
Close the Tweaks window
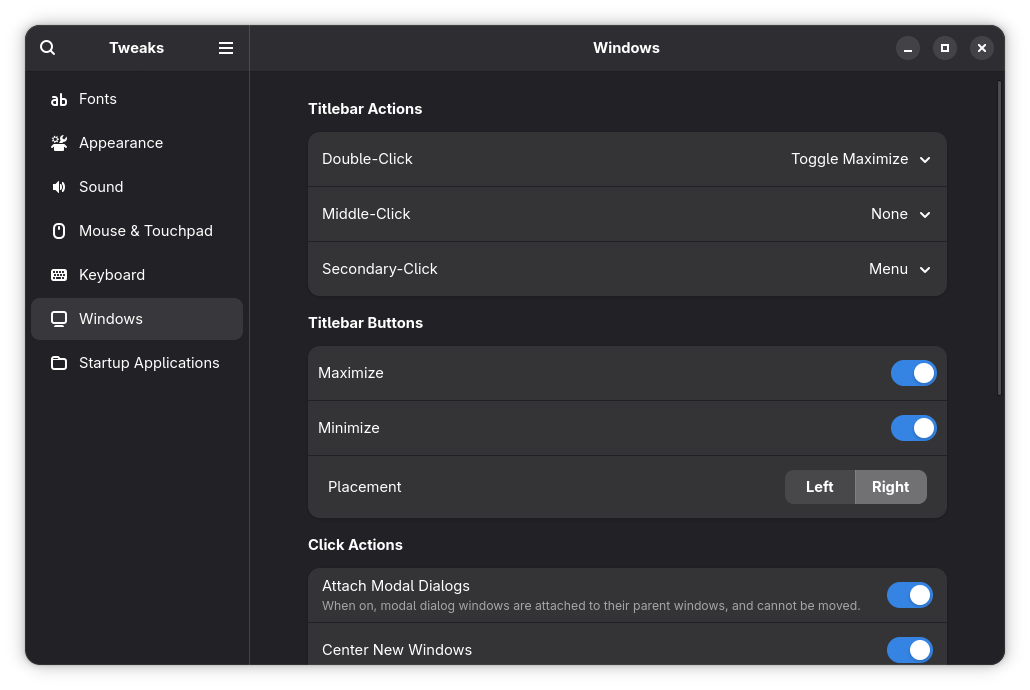pos(981,48)
